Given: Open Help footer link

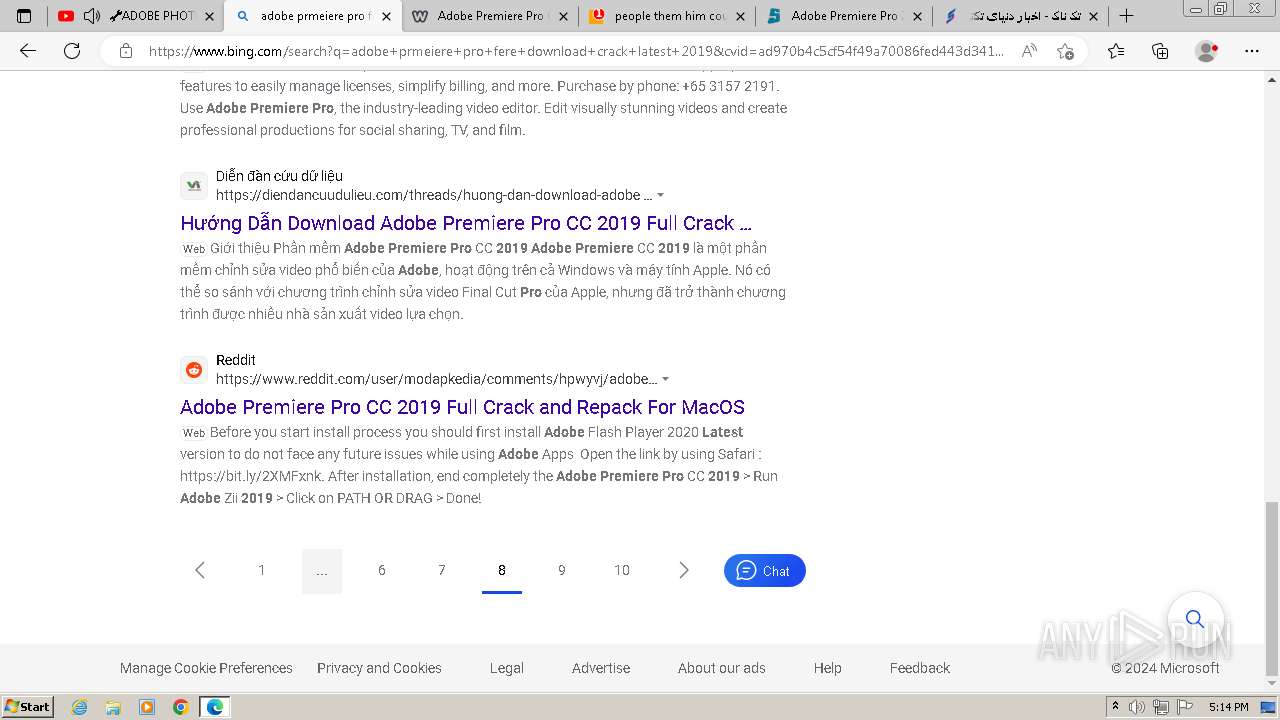Looking at the screenshot, I should 828,668.
